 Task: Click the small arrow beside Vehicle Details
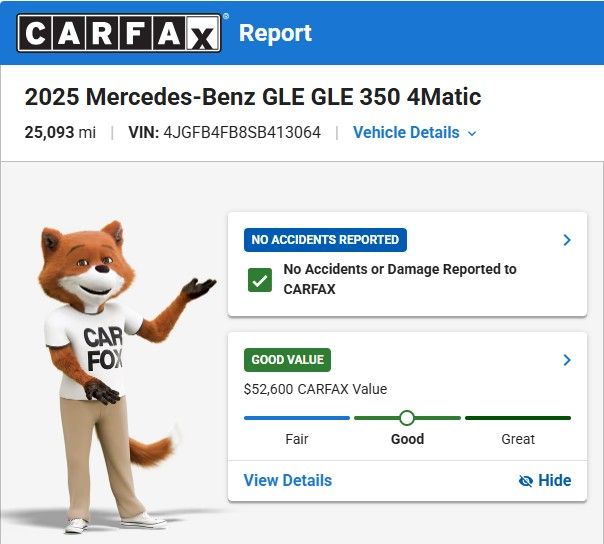(x=472, y=134)
